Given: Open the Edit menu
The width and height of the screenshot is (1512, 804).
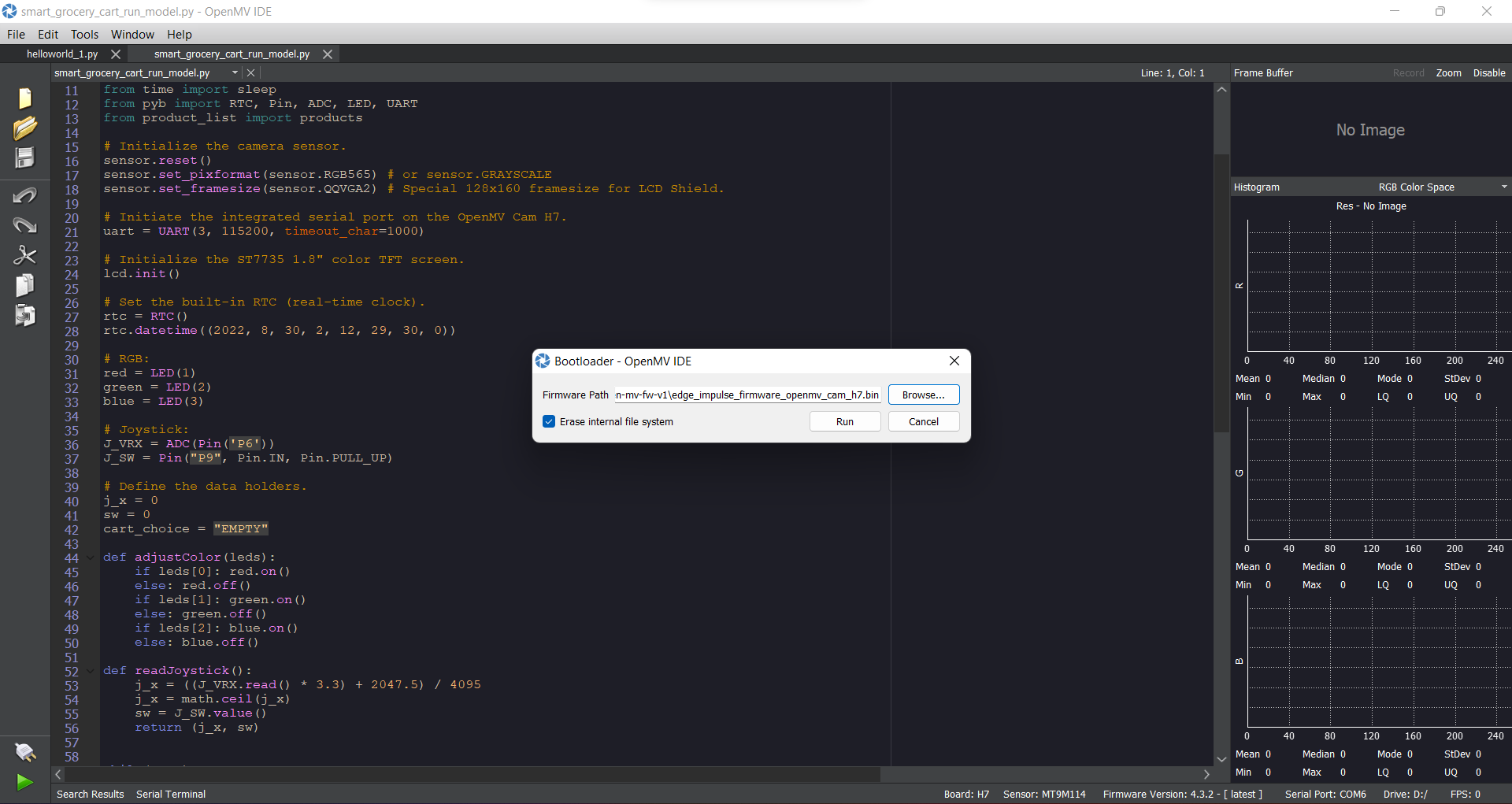Looking at the screenshot, I should pyautogui.click(x=48, y=35).
